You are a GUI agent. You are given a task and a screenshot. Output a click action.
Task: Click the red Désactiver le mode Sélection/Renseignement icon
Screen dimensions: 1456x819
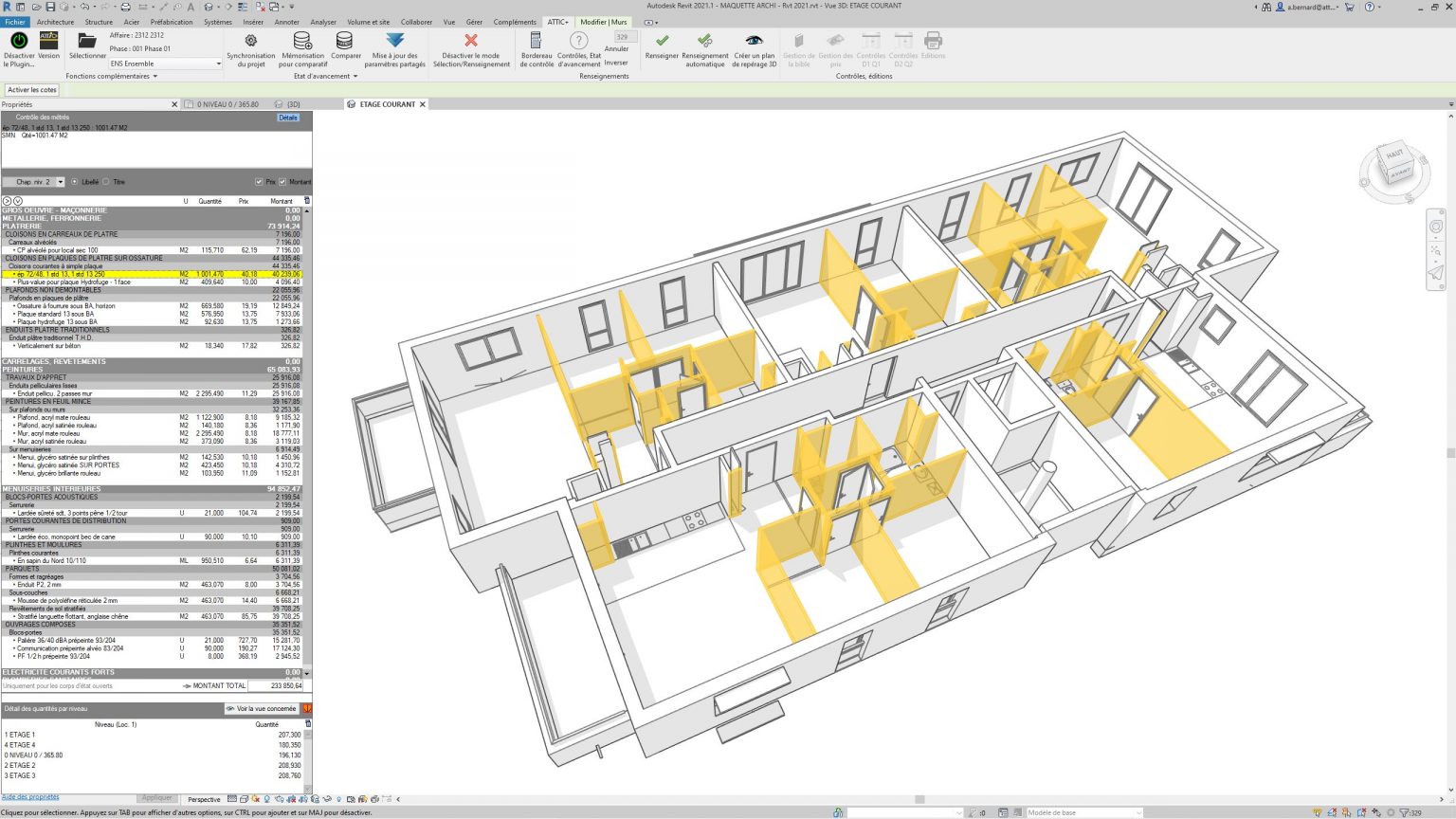tap(471, 43)
